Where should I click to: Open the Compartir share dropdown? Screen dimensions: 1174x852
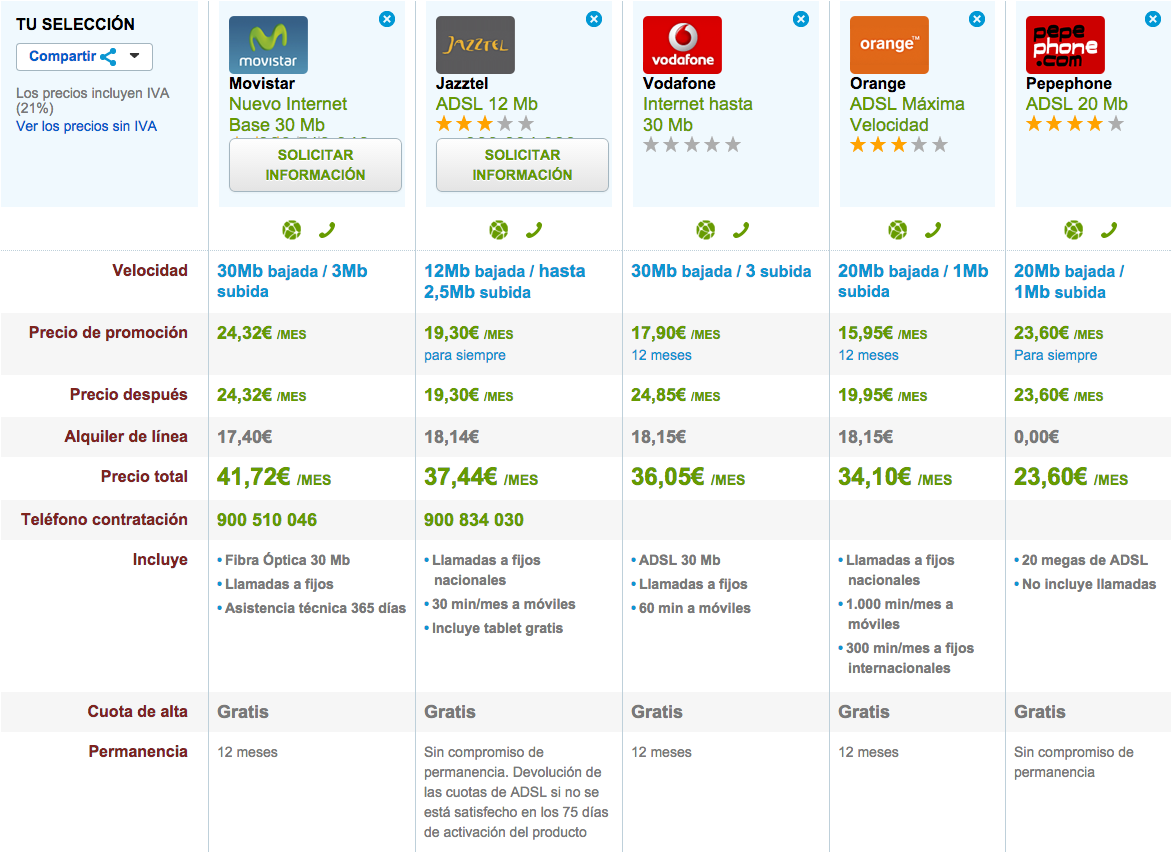coord(85,57)
